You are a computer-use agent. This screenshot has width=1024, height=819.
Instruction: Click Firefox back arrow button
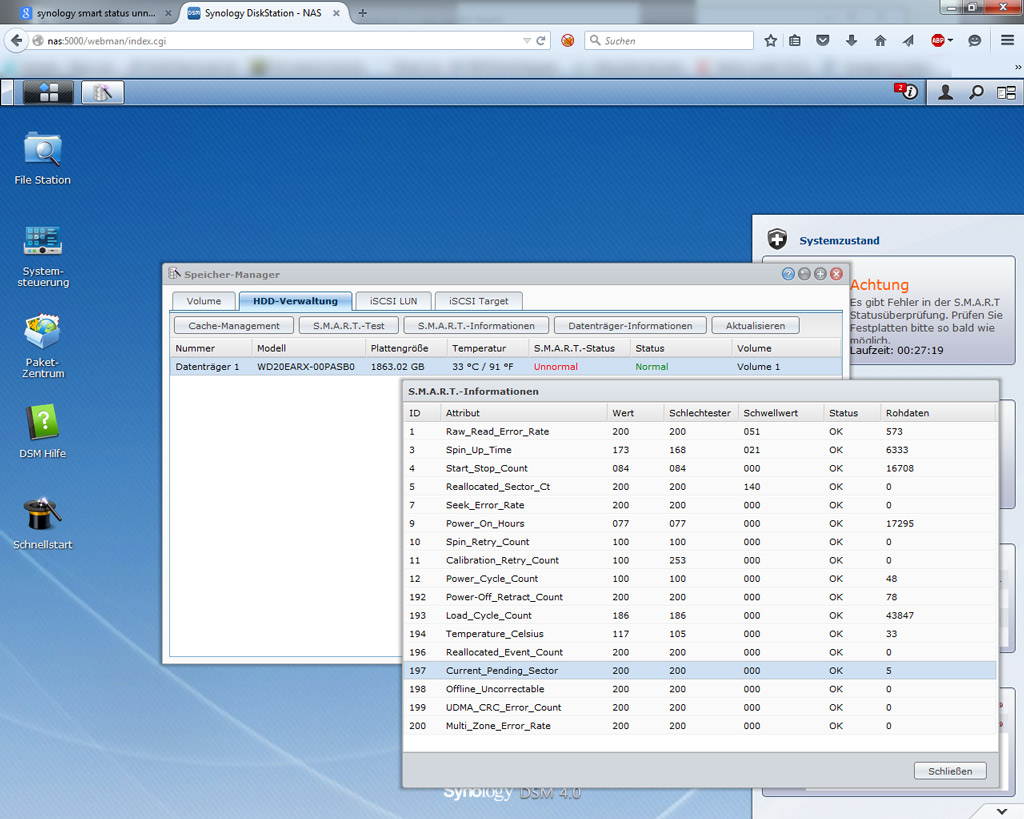pyautogui.click(x=16, y=40)
